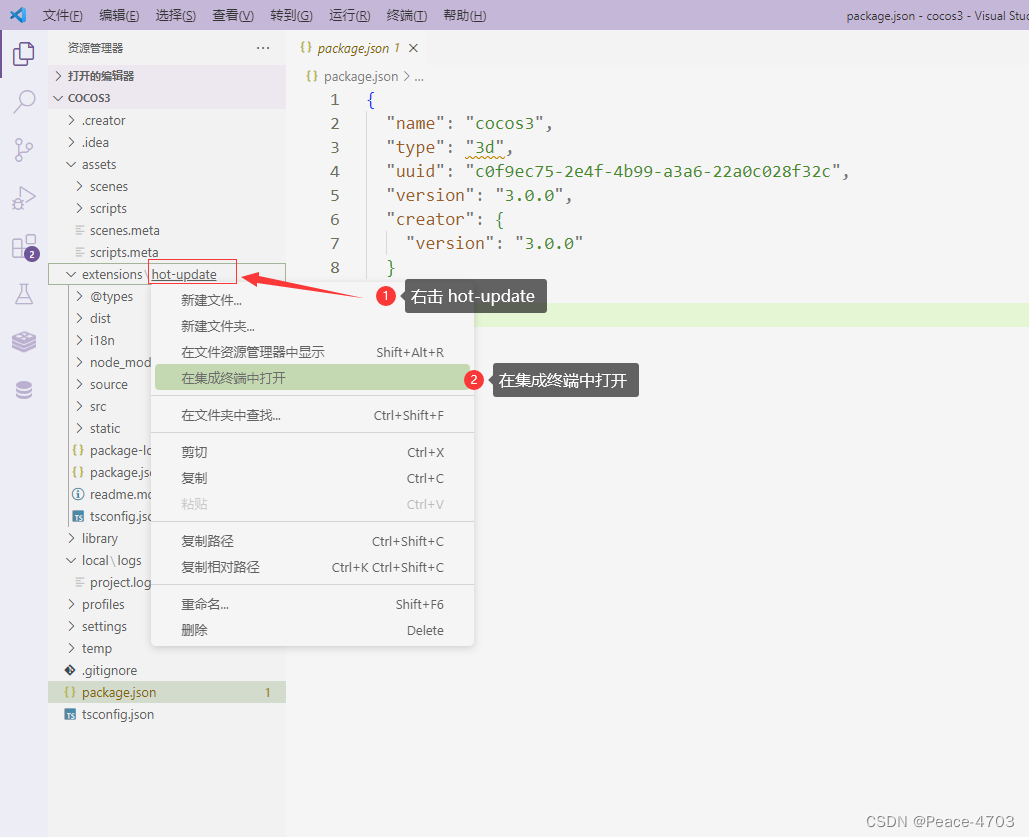Choose 复制路径 from context menu
This screenshot has height=837, width=1029.
pyautogui.click(x=312, y=541)
